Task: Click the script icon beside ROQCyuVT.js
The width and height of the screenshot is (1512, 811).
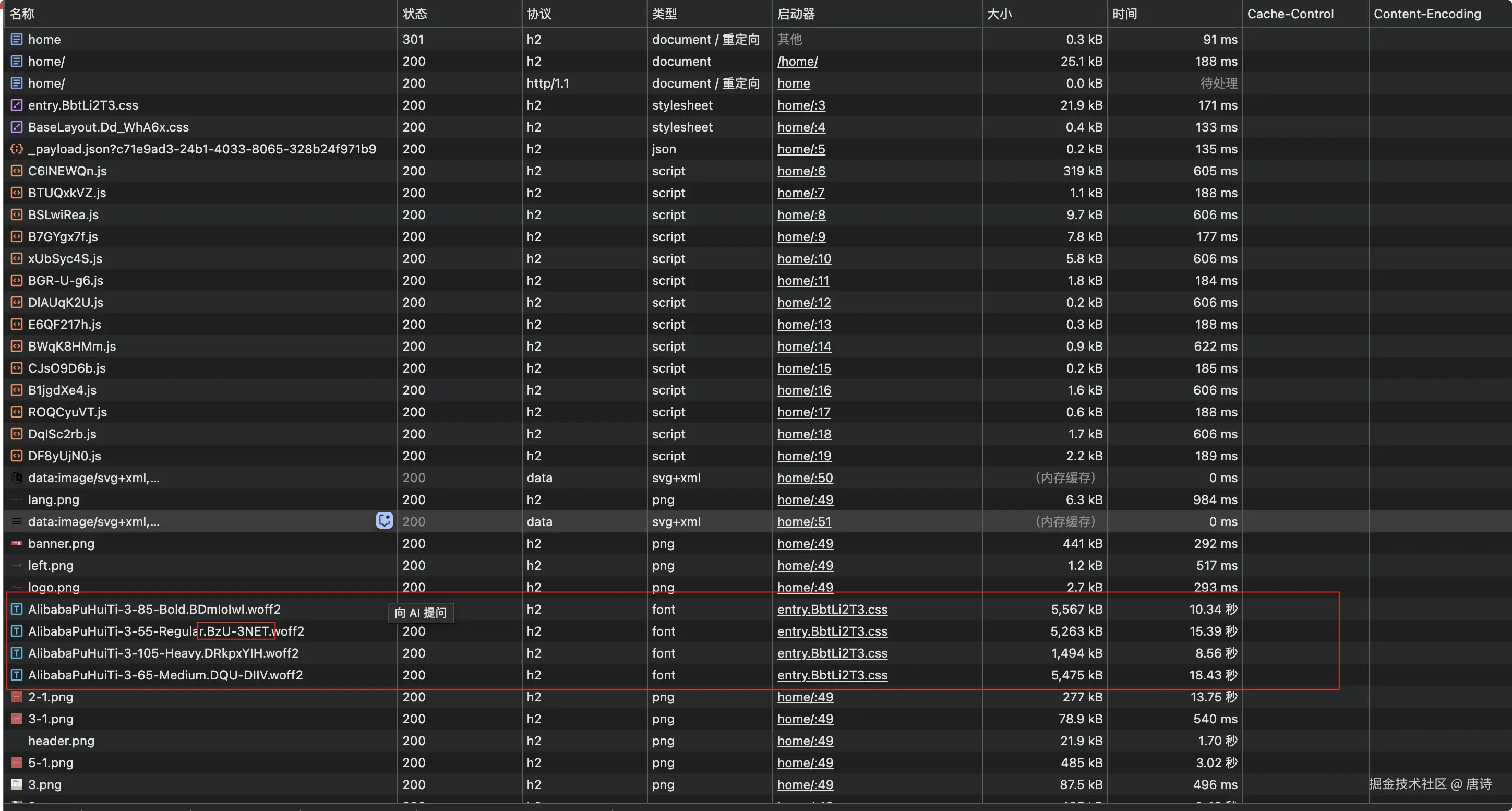Action: tap(17, 412)
